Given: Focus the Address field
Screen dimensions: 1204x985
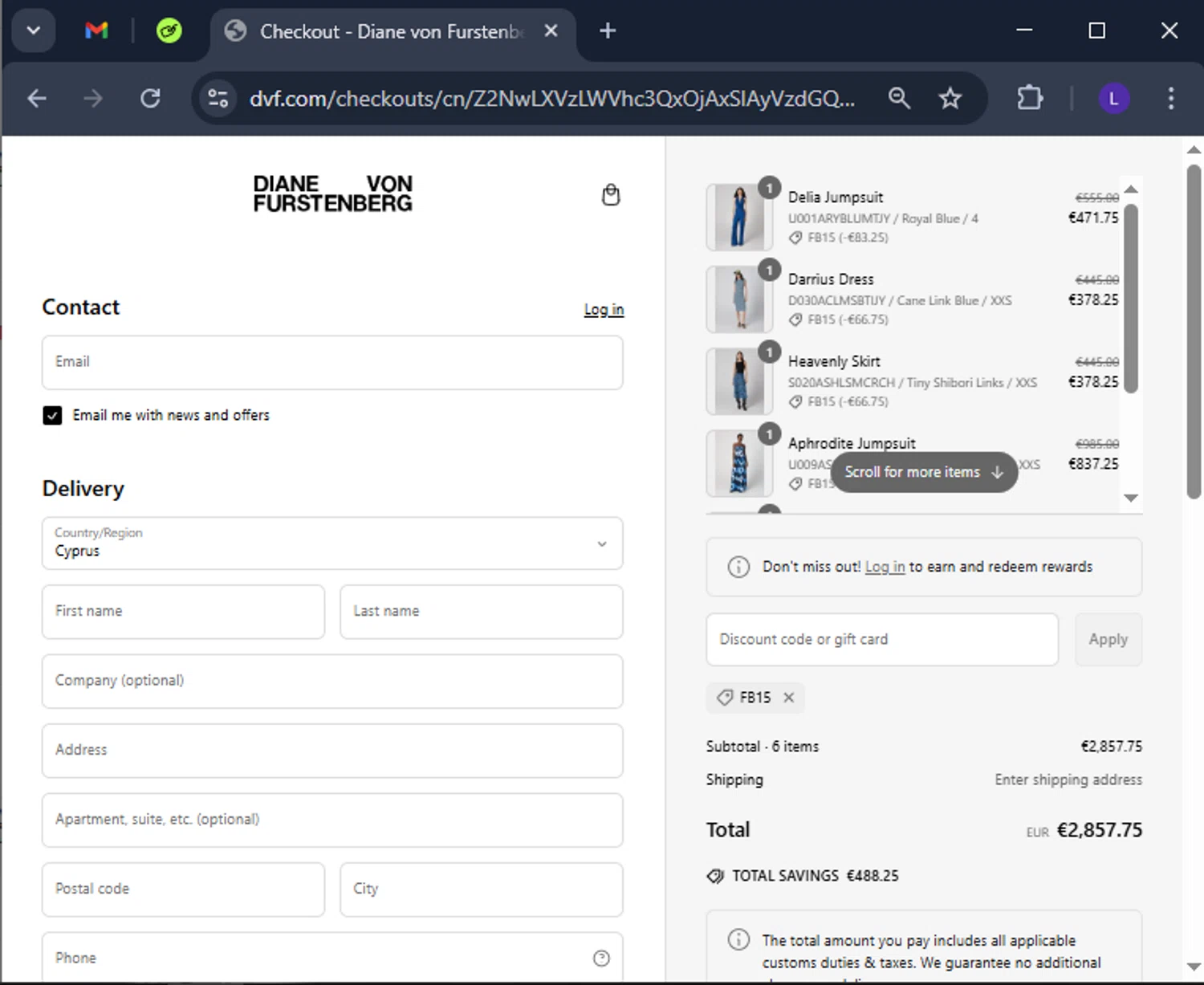Looking at the screenshot, I should coord(332,751).
